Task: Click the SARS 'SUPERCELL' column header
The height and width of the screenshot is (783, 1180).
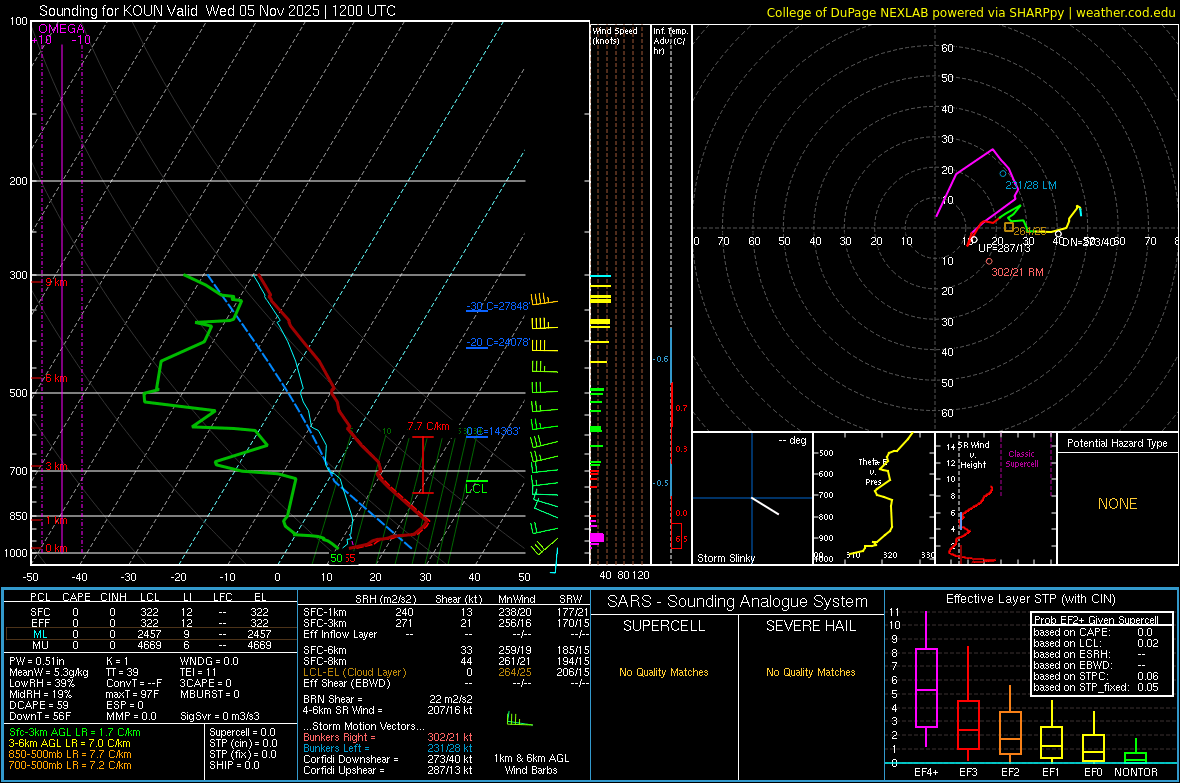Action: (x=664, y=626)
